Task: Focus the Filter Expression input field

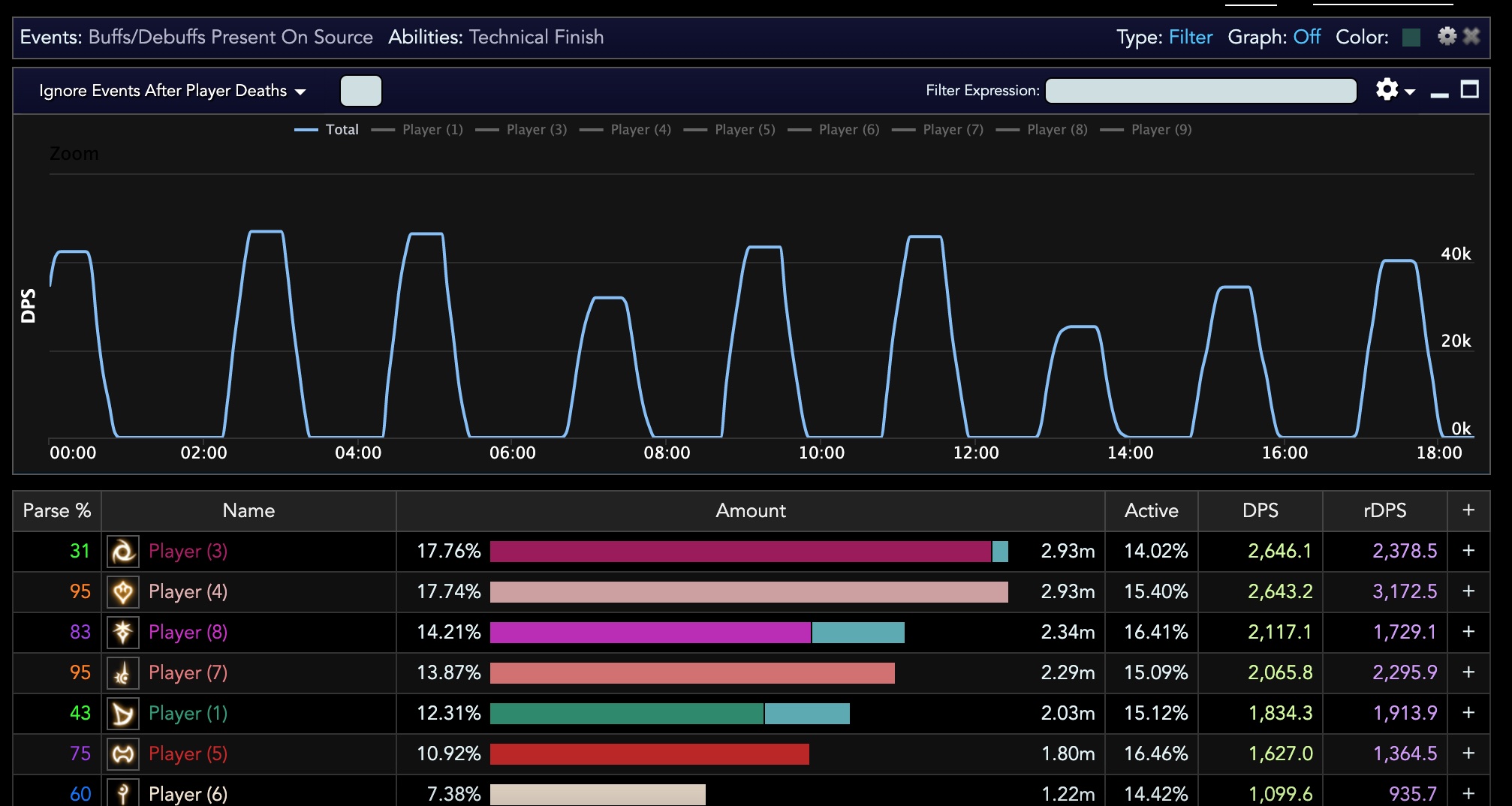Action: (x=1201, y=91)
